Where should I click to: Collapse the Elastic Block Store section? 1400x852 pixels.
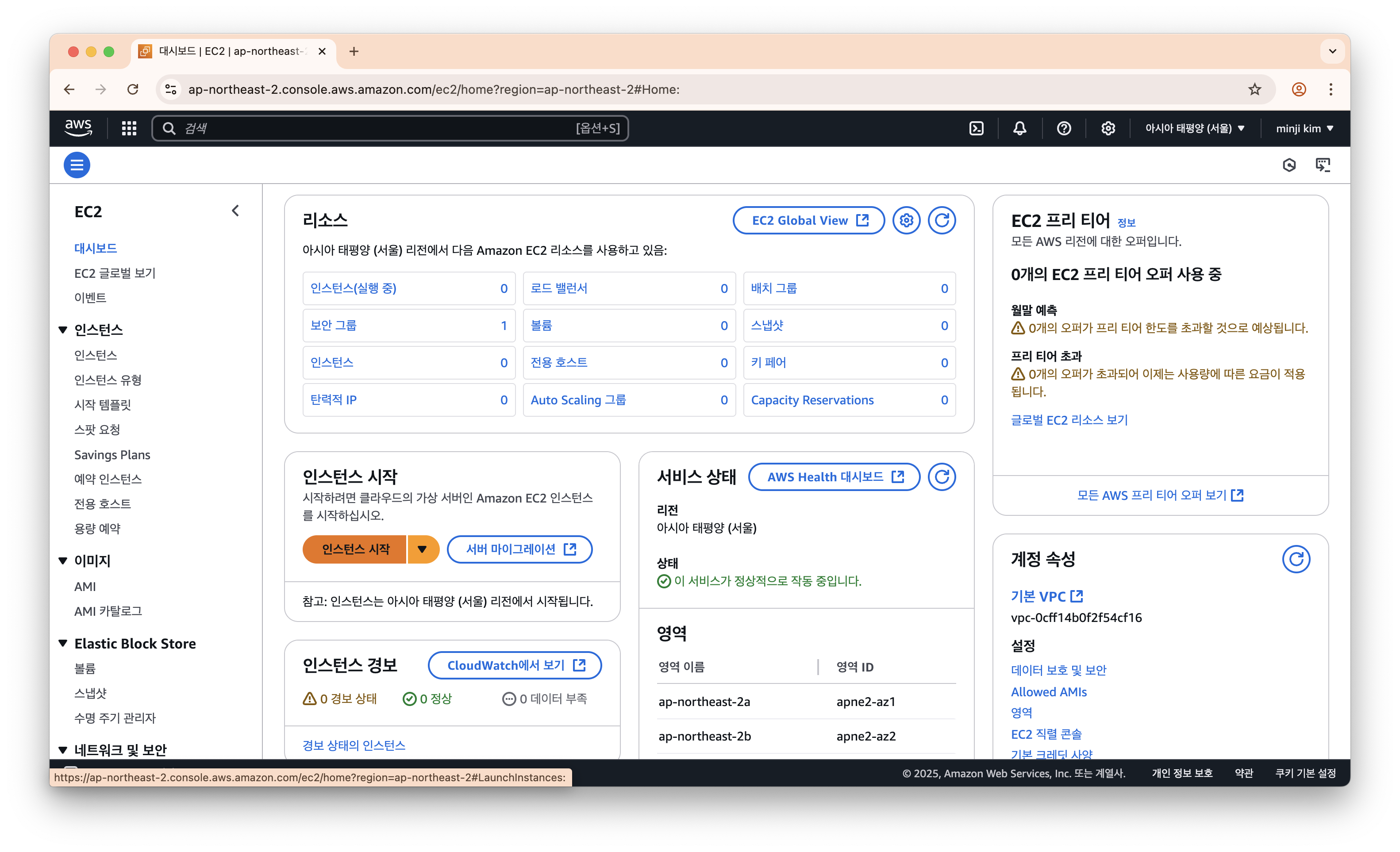click(63, 644)
